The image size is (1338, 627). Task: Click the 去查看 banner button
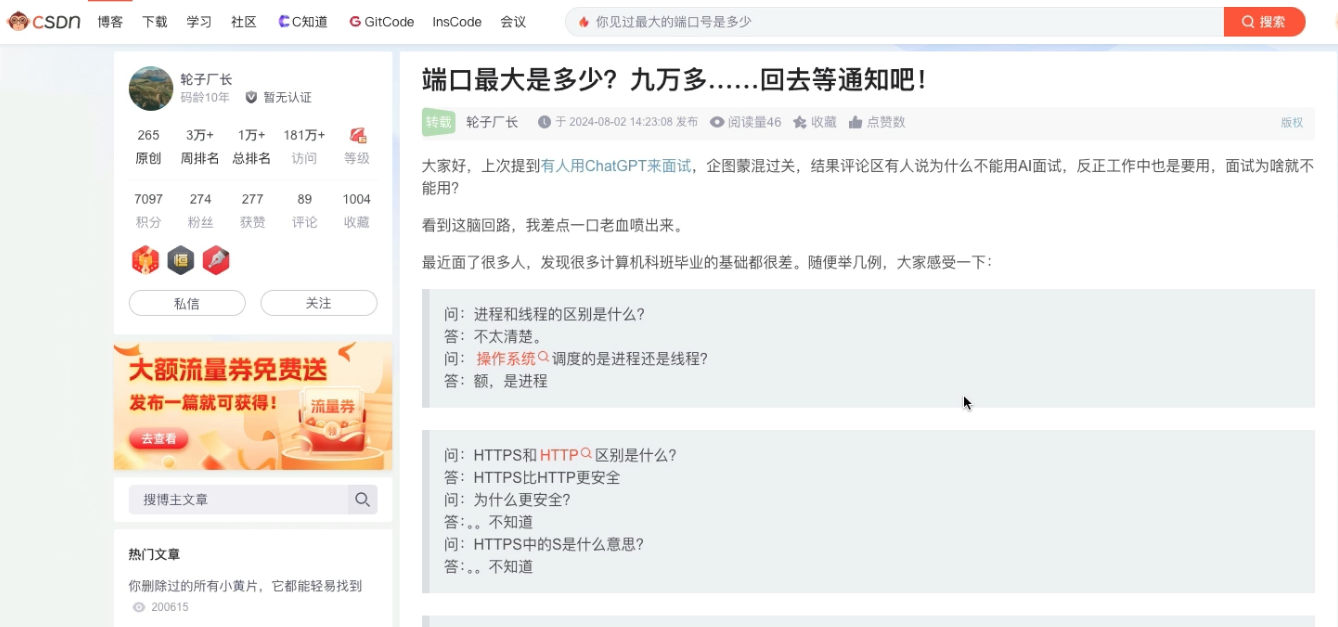(159, 438)
